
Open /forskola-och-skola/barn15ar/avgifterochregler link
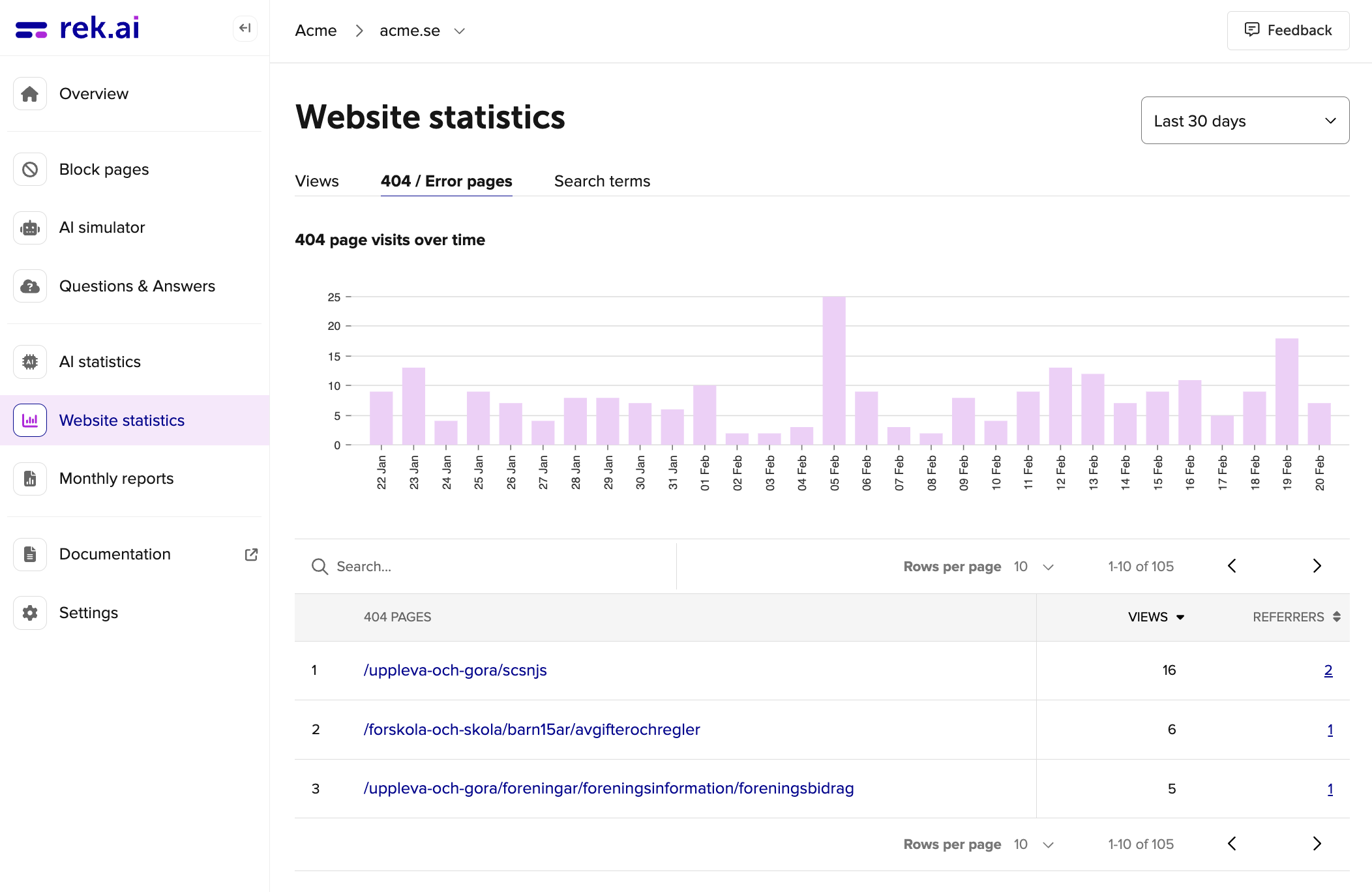pos(531,730)
